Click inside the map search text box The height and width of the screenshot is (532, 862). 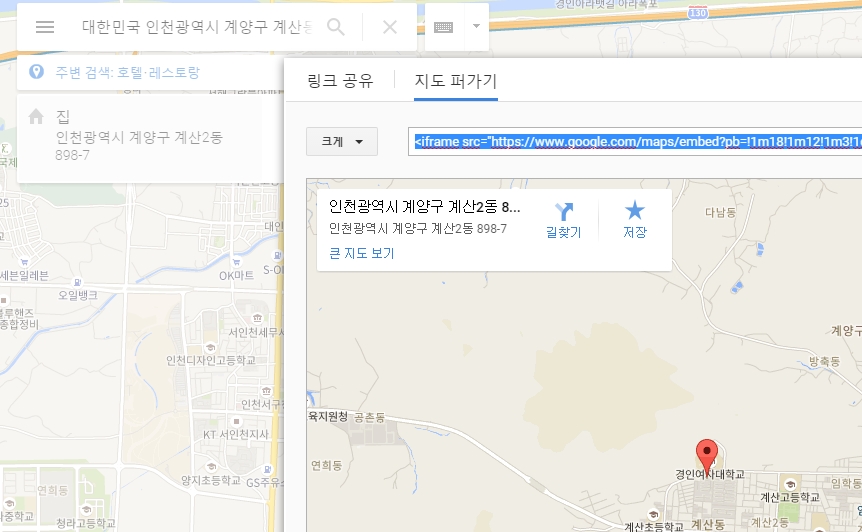pos(196,27)
